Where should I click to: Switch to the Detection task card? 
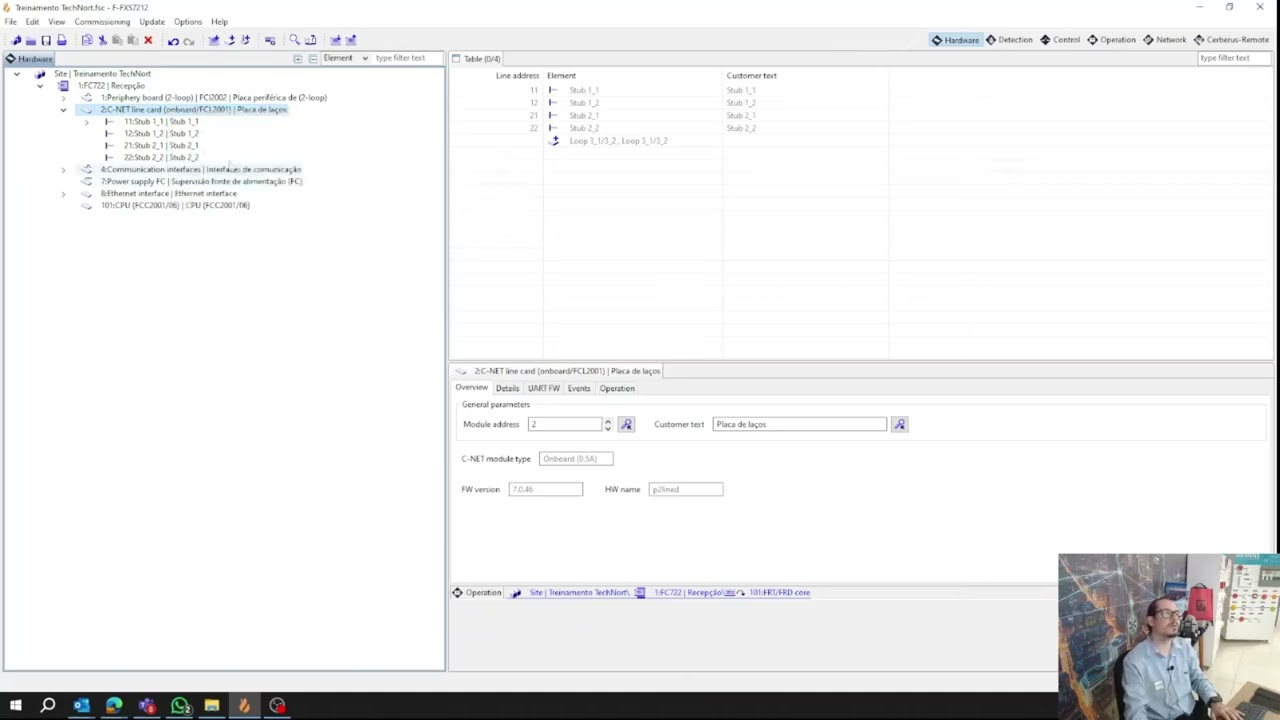[1009, 40]
